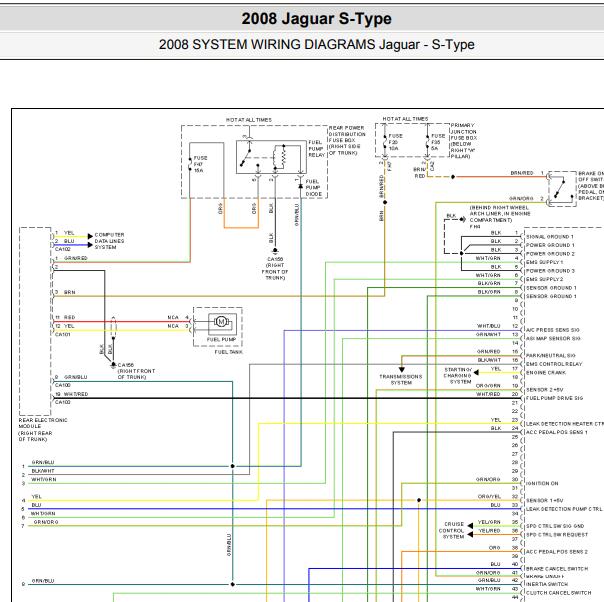604x602 pixels.
Task: Click the 'STARTING/CHARGING SYSTEM' label
Action: [x=458, y=376]
